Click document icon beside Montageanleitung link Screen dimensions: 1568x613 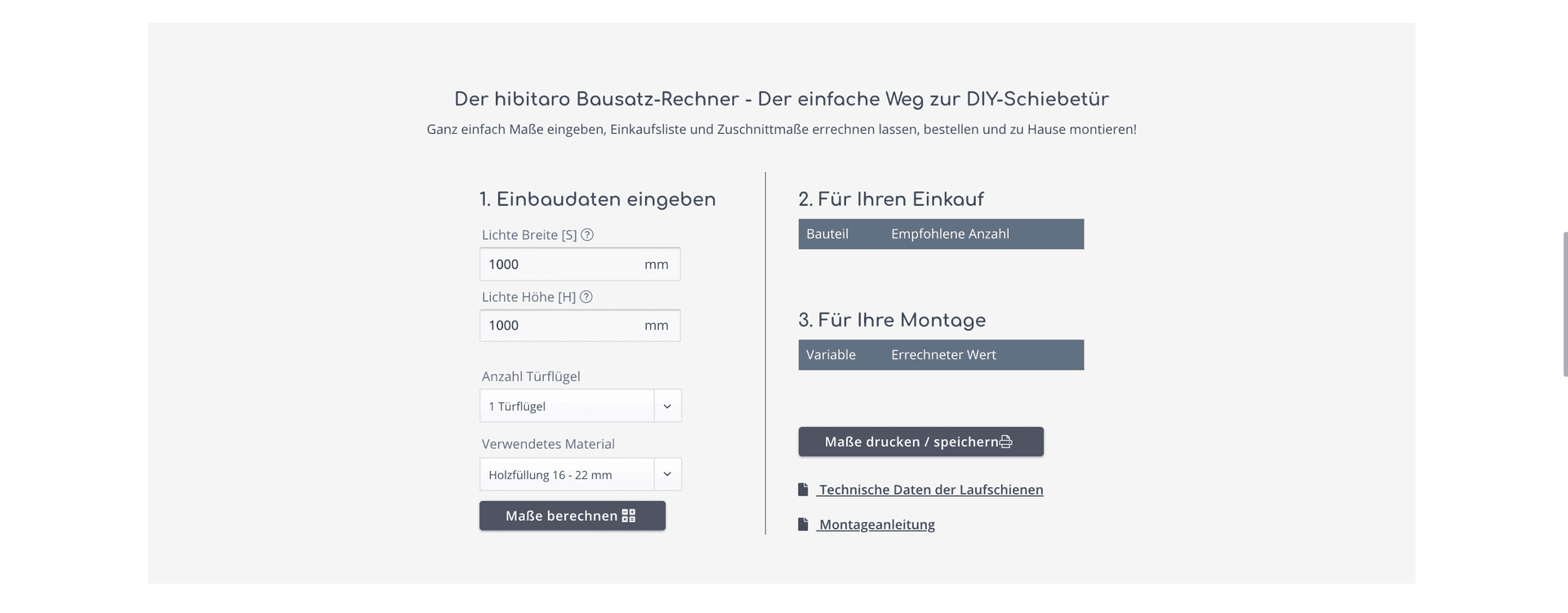[x=803, y=525]
